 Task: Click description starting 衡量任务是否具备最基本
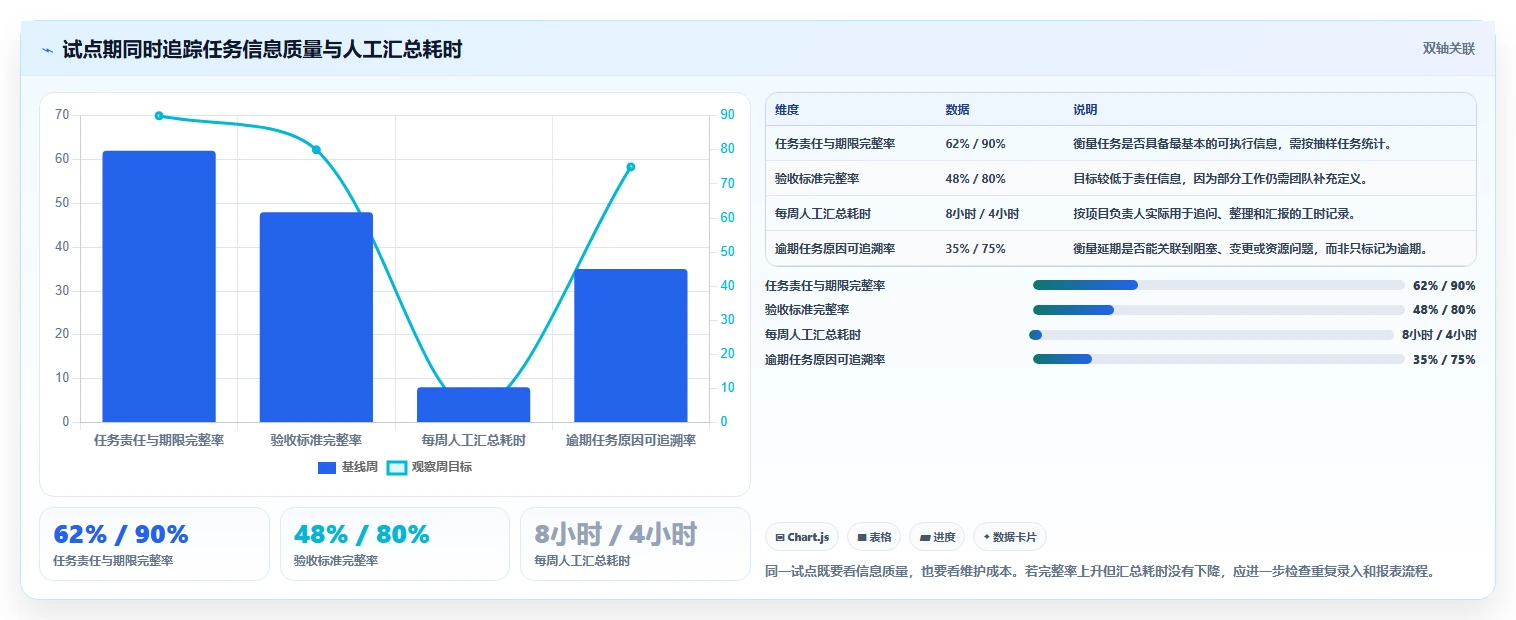coord(1233,144)
